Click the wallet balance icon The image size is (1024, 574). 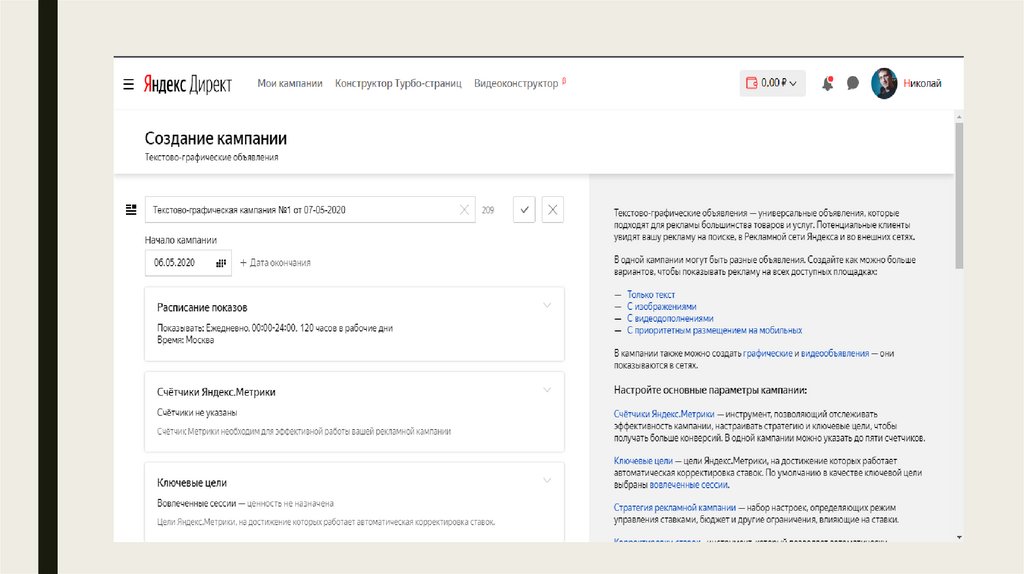point(752,84)
